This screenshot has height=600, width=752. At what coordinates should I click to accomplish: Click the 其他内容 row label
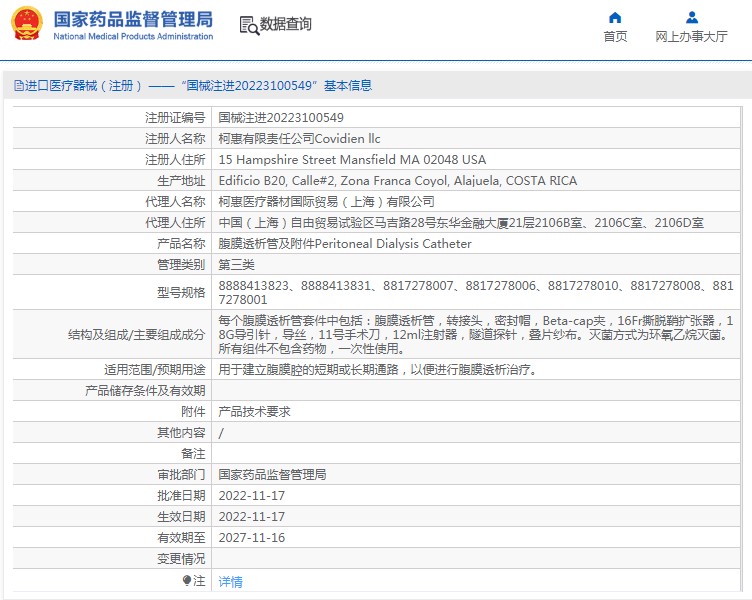point(181,433)
